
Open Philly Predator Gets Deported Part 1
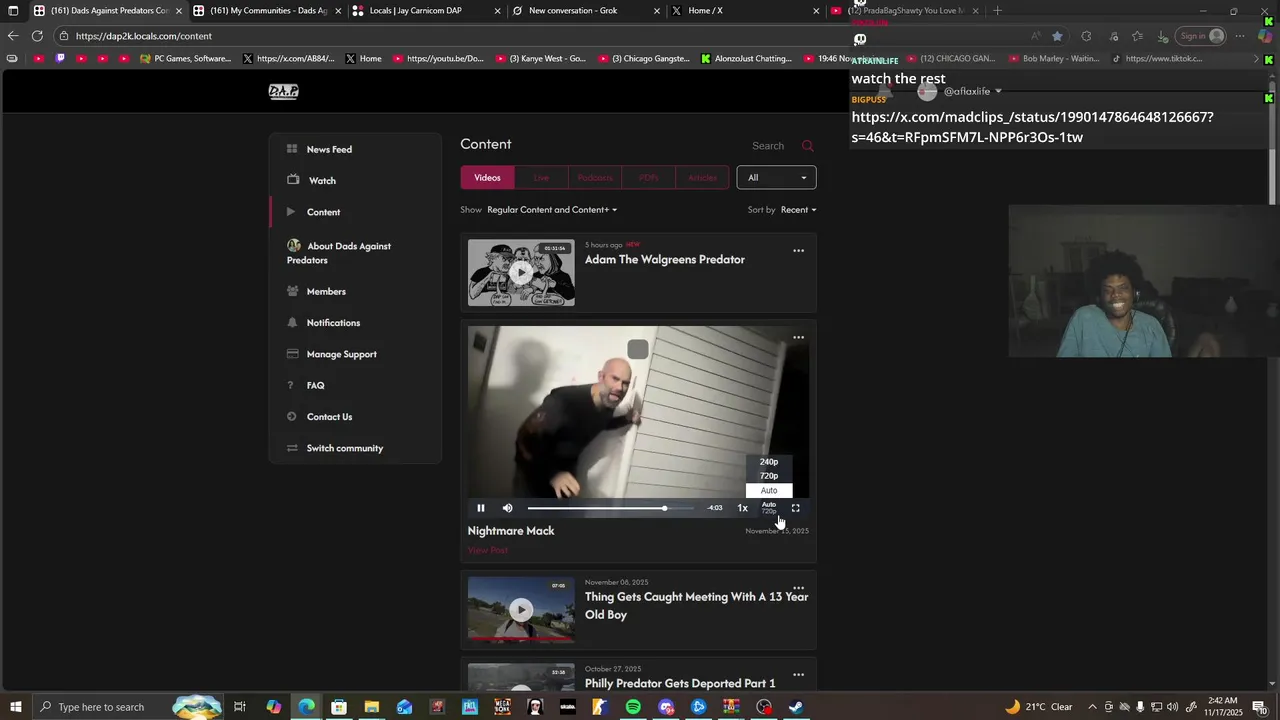click(680, 684)
